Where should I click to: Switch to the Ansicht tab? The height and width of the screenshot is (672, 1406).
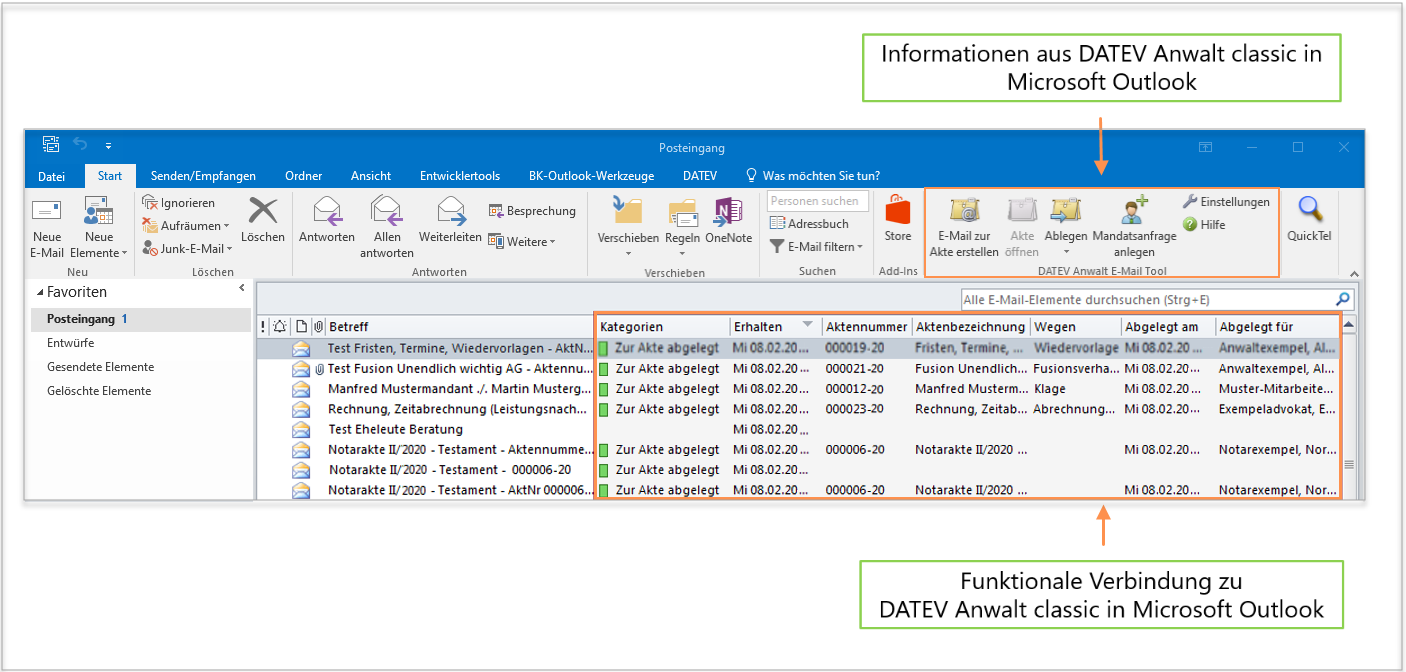click(x=371, y=176)
